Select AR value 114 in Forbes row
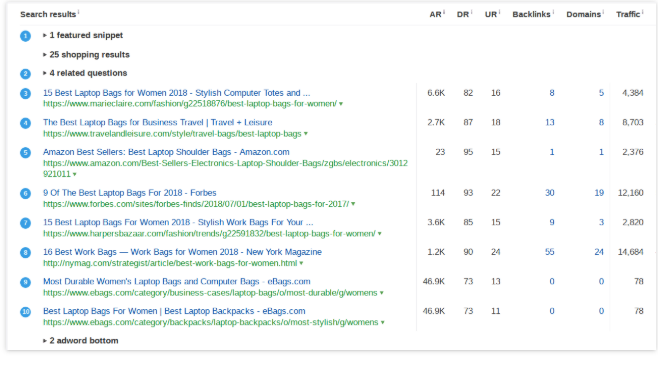Viewport: 658px width, 371px height. point(438,193)
